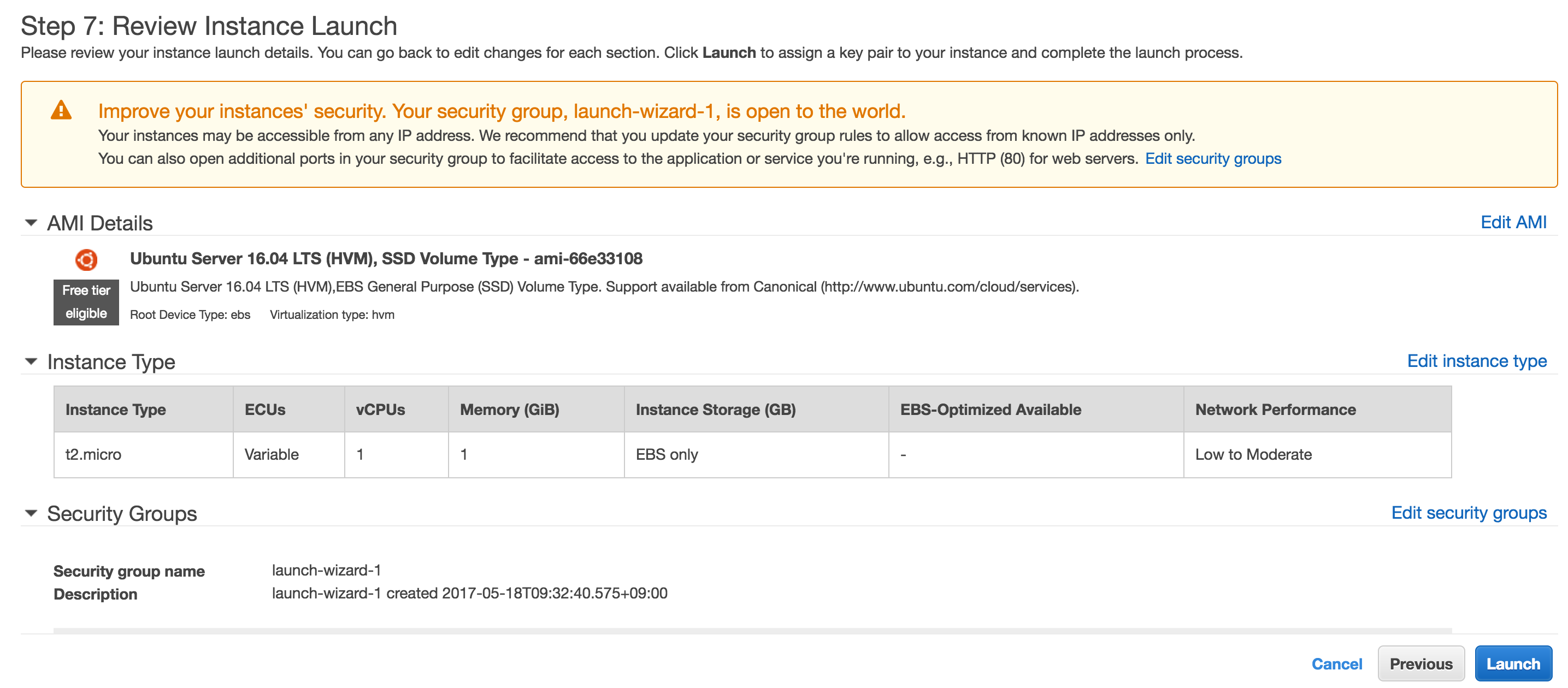Go back with the Previous button
Viewport: 1568px width, 688px height.
click(x=1420, y=663)
